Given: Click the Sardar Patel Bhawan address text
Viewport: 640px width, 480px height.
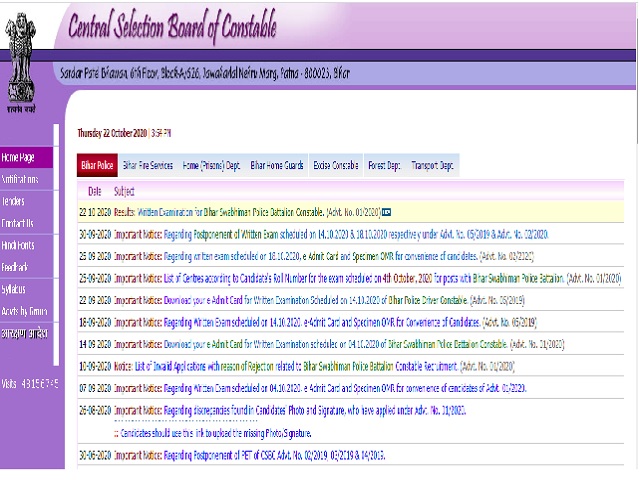Looking at the screenshot, I should pyautogui.click(x=205, y=73).
